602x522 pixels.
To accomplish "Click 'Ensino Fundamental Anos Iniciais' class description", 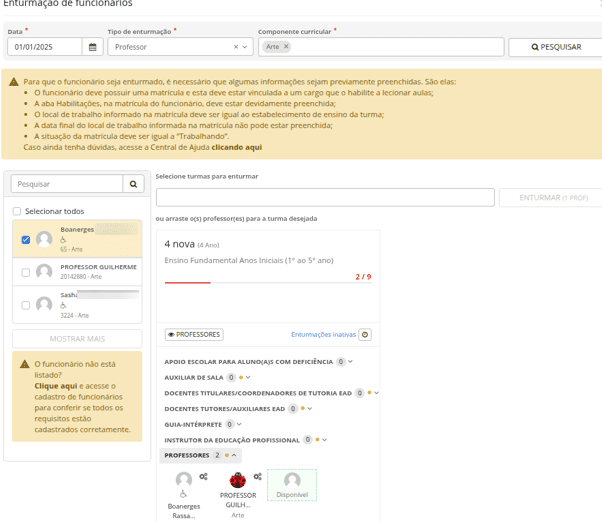I will [x=249, y=260].
